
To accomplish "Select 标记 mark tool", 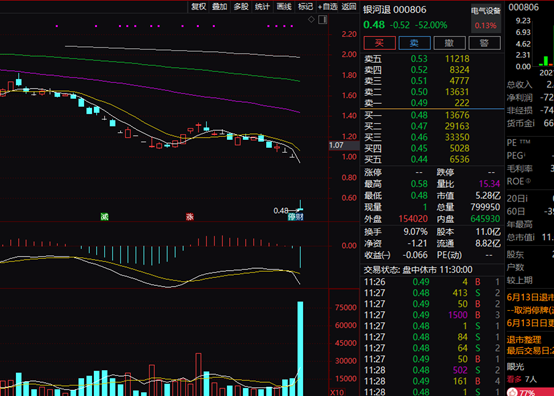I will click(x=305, y=6).
